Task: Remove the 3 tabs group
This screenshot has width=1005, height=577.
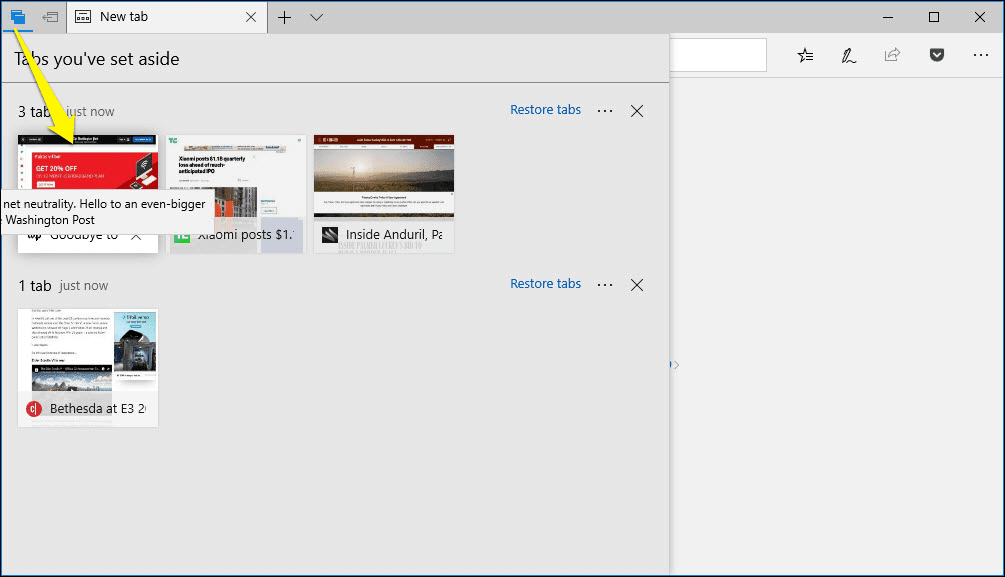Action: 636,111
